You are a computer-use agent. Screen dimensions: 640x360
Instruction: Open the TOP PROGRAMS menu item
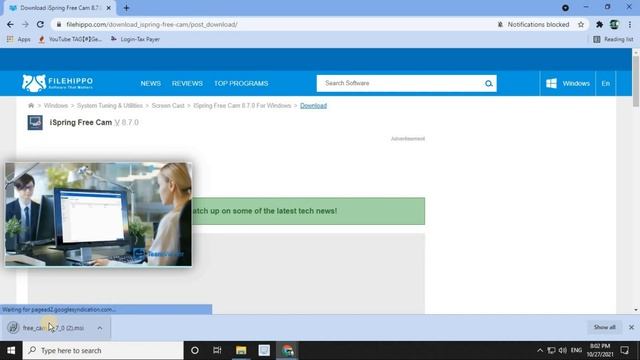pyautogui.click(x=241, y=83)
